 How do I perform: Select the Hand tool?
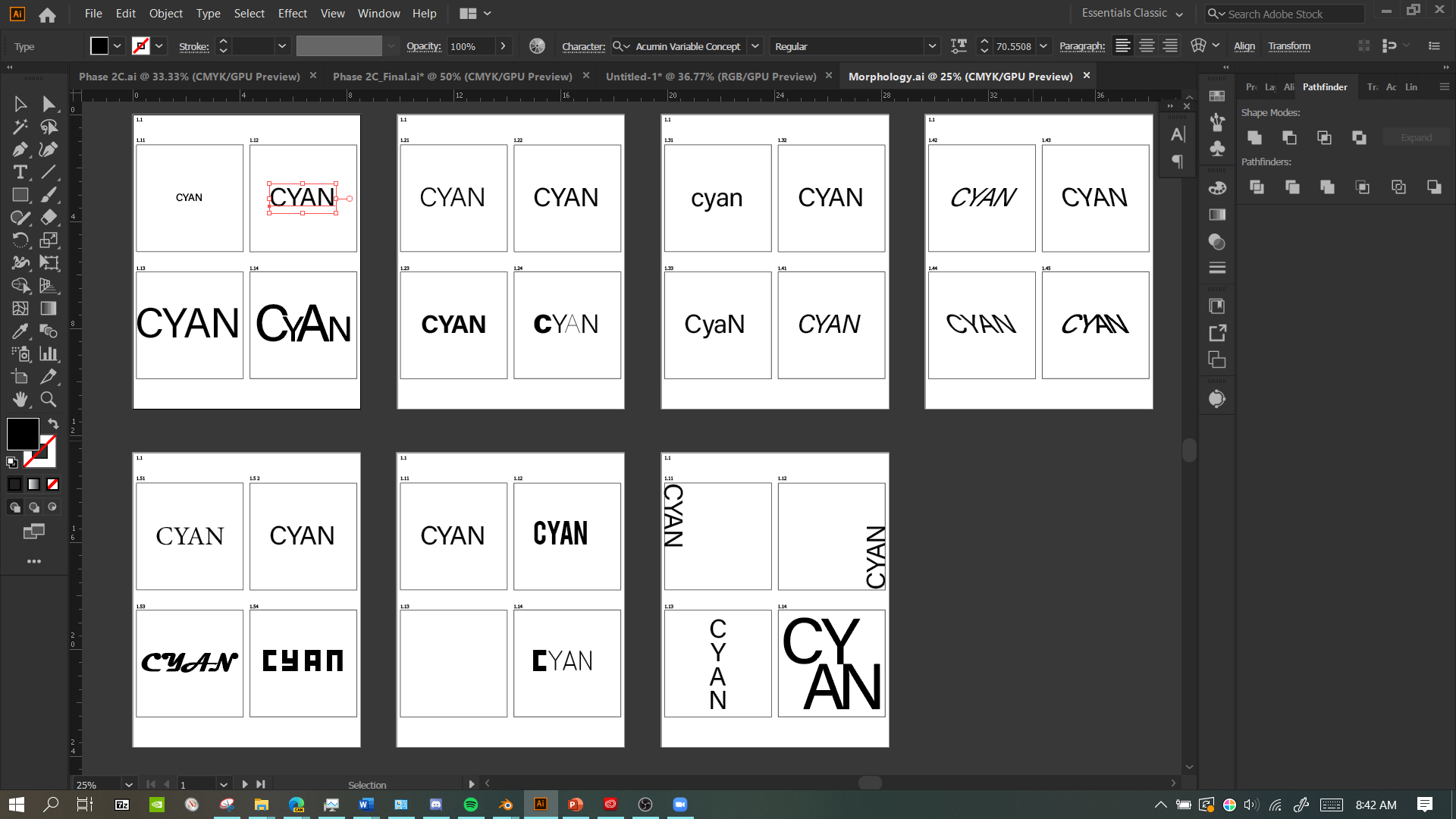pos(20,400)
